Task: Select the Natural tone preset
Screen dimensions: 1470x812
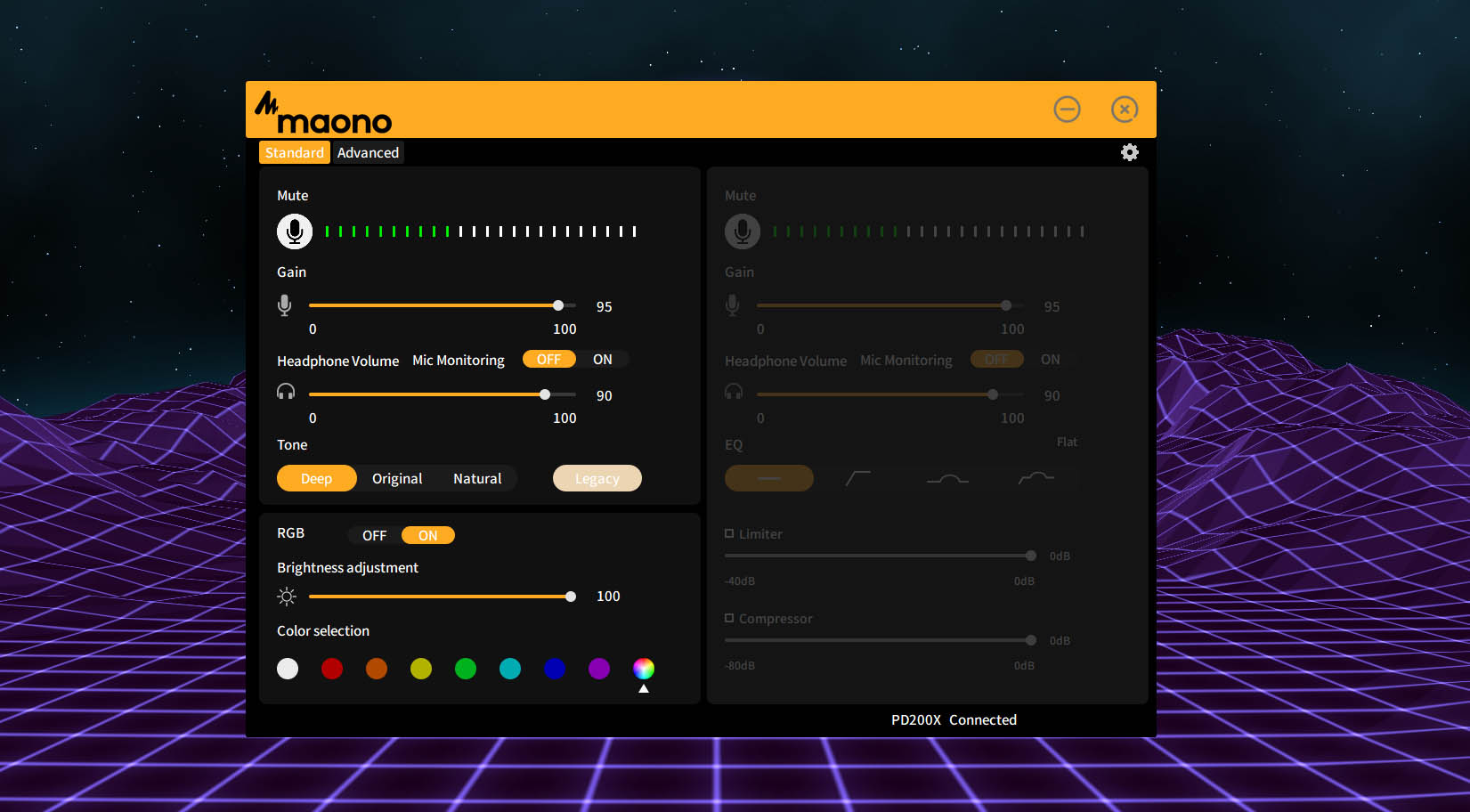Action: pyautogui.click(x=477, y=478)
